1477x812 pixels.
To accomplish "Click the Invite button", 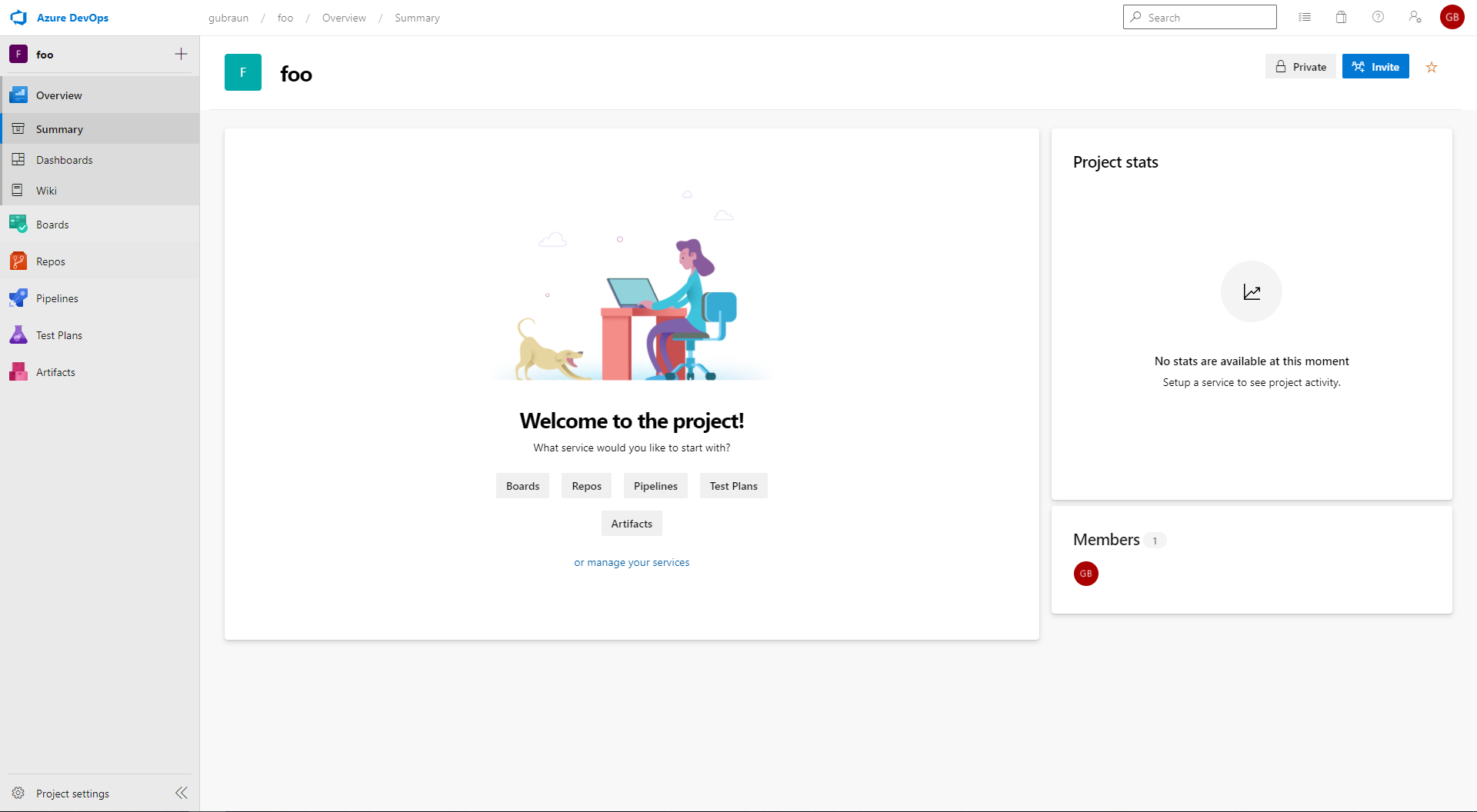I will (1375, 66).
